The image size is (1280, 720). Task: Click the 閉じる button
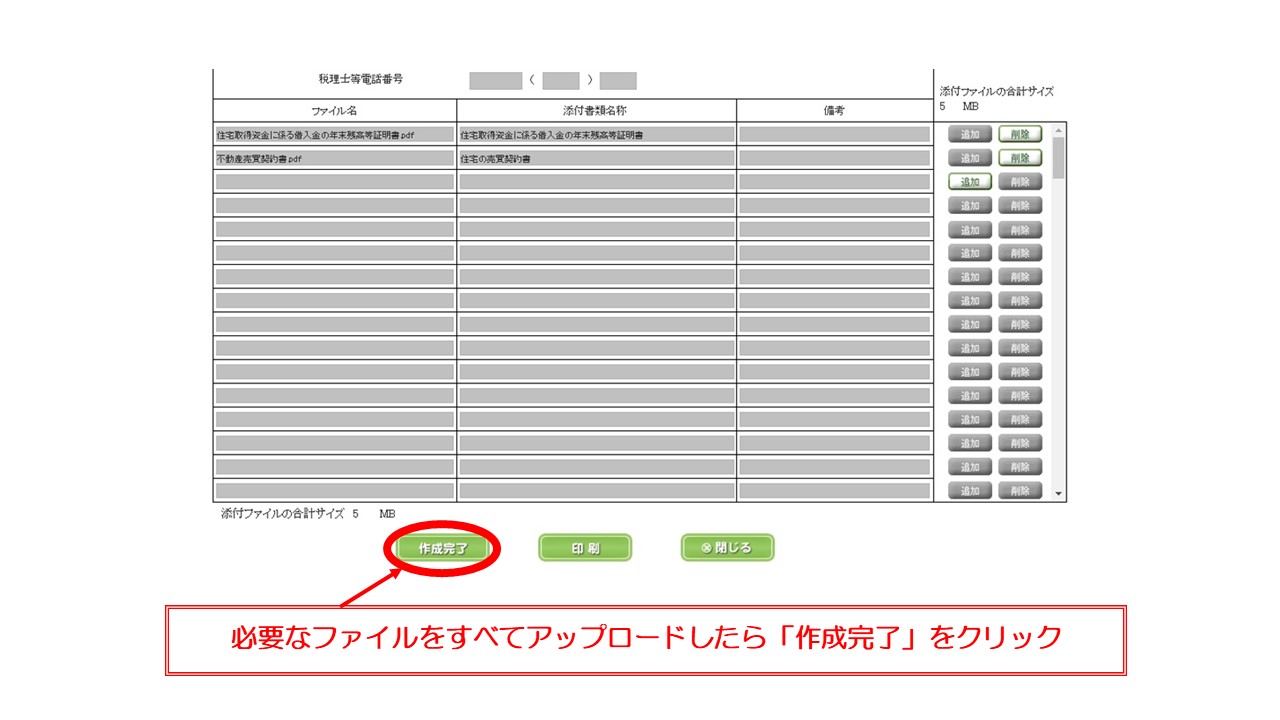coord(727,548)
